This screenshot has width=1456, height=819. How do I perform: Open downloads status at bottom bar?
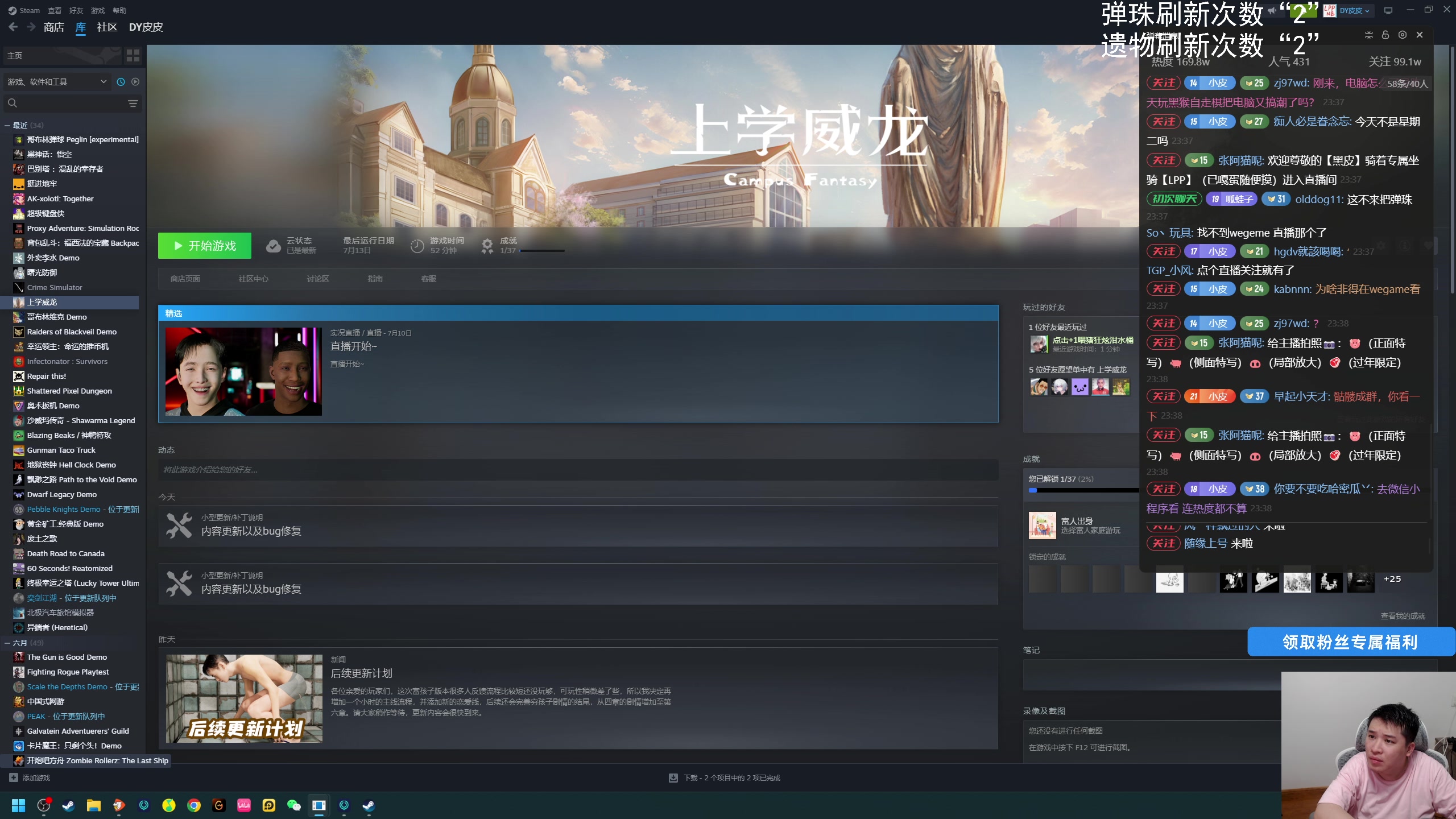[725, 777]
